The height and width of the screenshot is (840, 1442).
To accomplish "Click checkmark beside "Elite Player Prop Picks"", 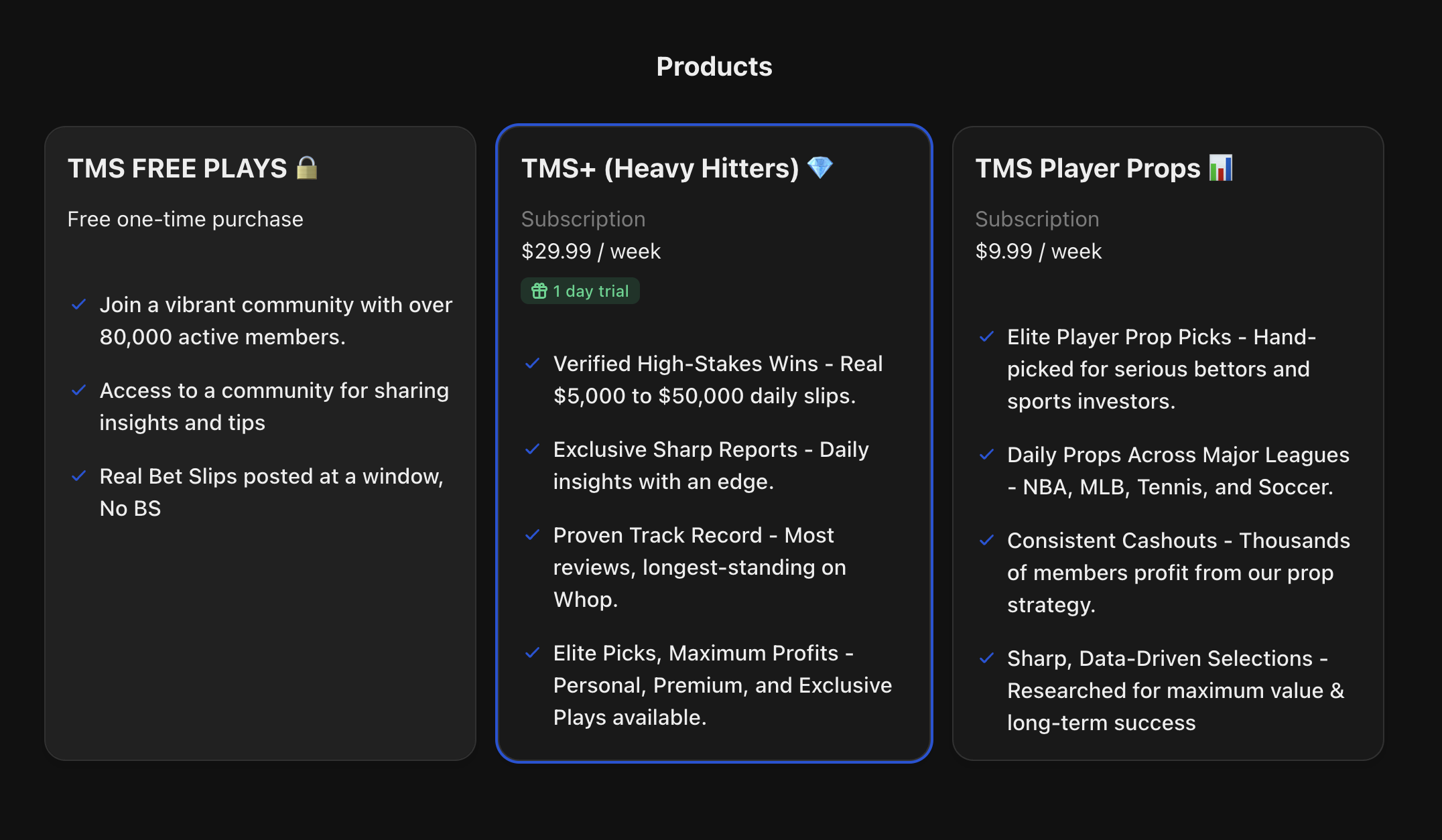I will coord(986,337).
